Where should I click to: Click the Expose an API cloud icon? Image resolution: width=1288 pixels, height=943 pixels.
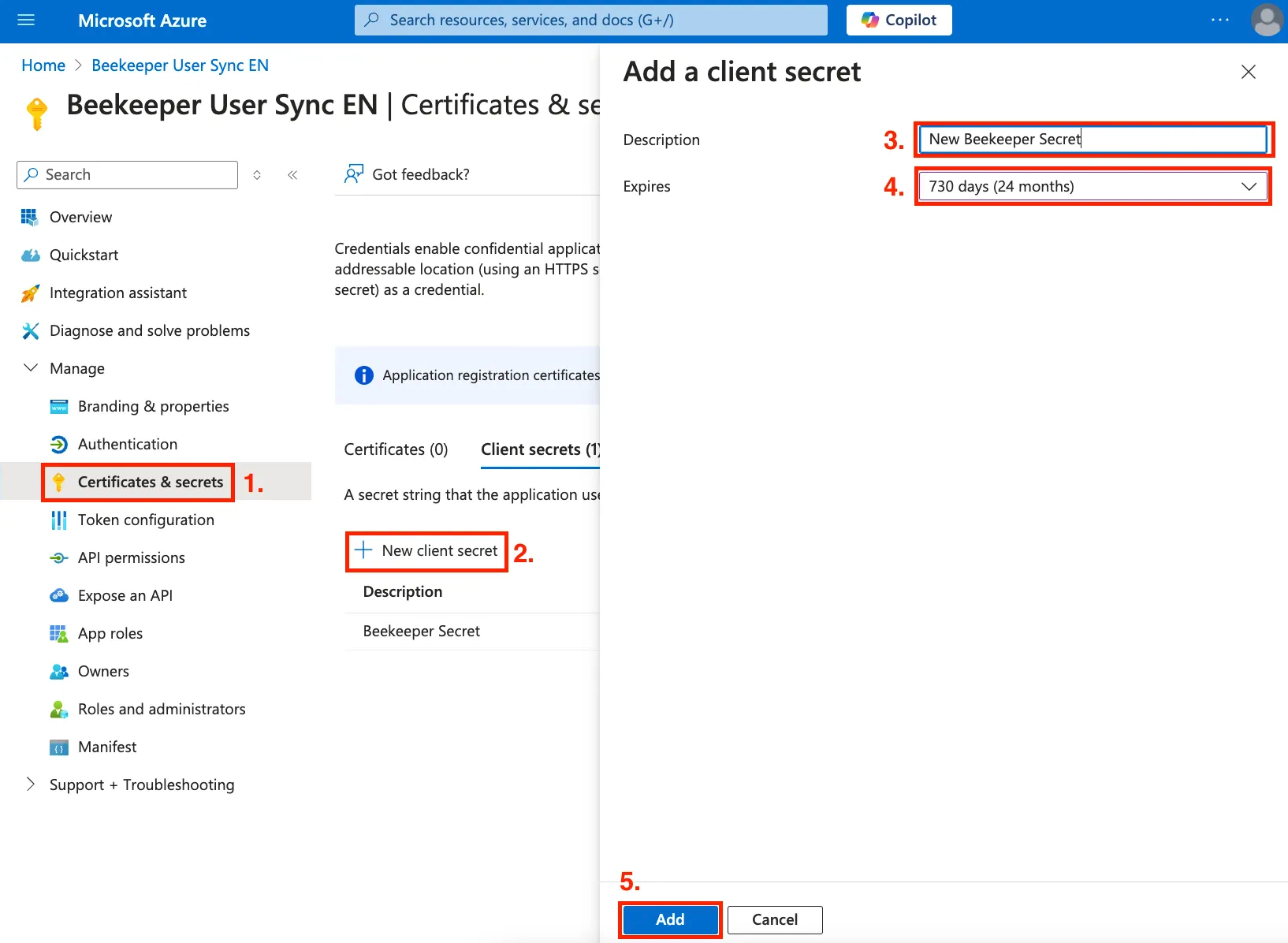click(x=59, y=596)
